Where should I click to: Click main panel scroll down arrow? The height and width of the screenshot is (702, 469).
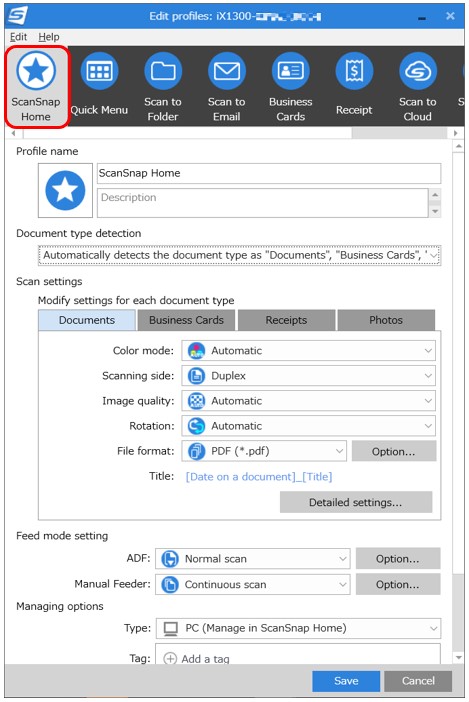click(x=458, y=658)
